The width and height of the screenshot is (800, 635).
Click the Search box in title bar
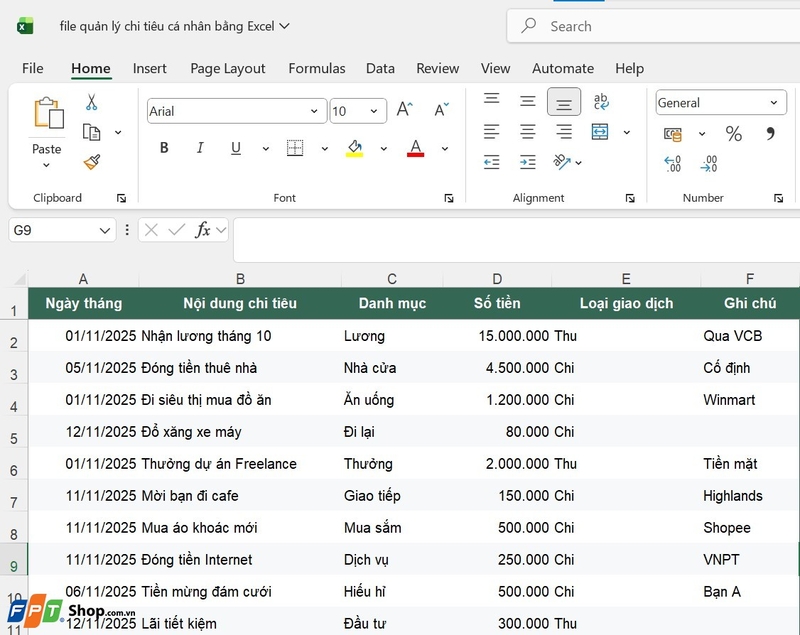pyautogui.click(x=653, y=26)
